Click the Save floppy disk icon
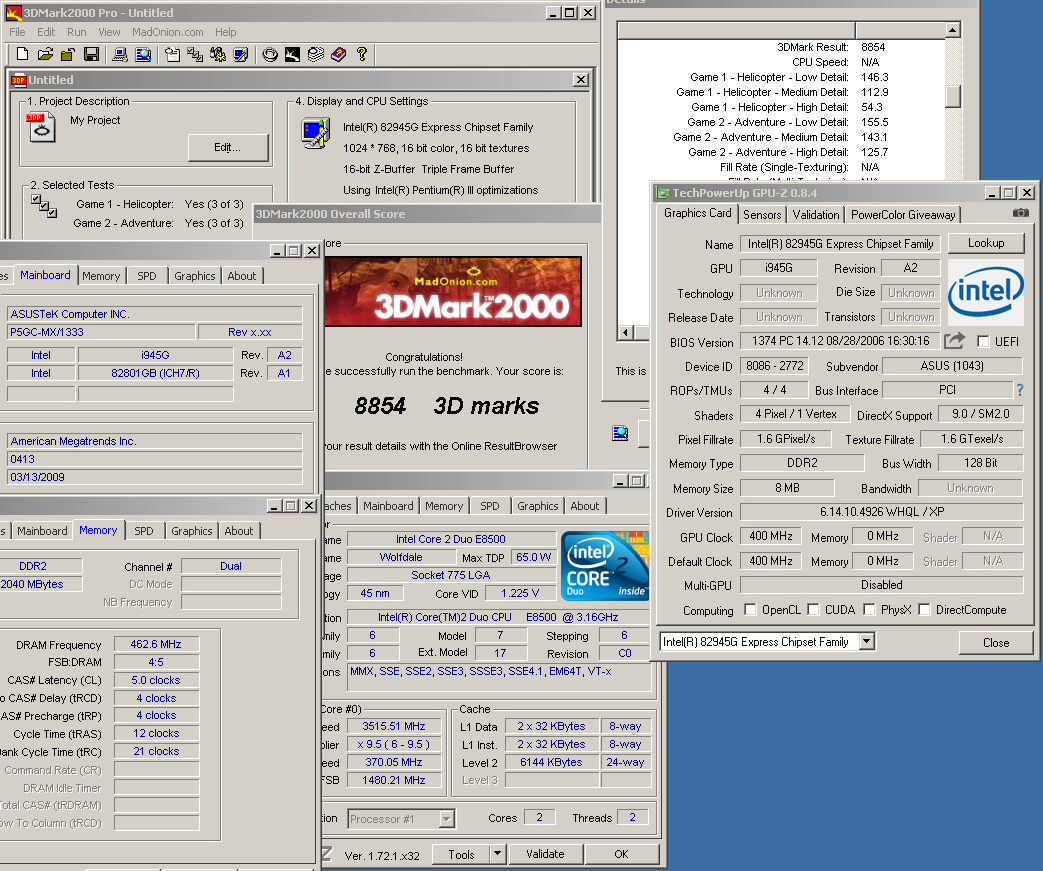 [x=91, y=54]
